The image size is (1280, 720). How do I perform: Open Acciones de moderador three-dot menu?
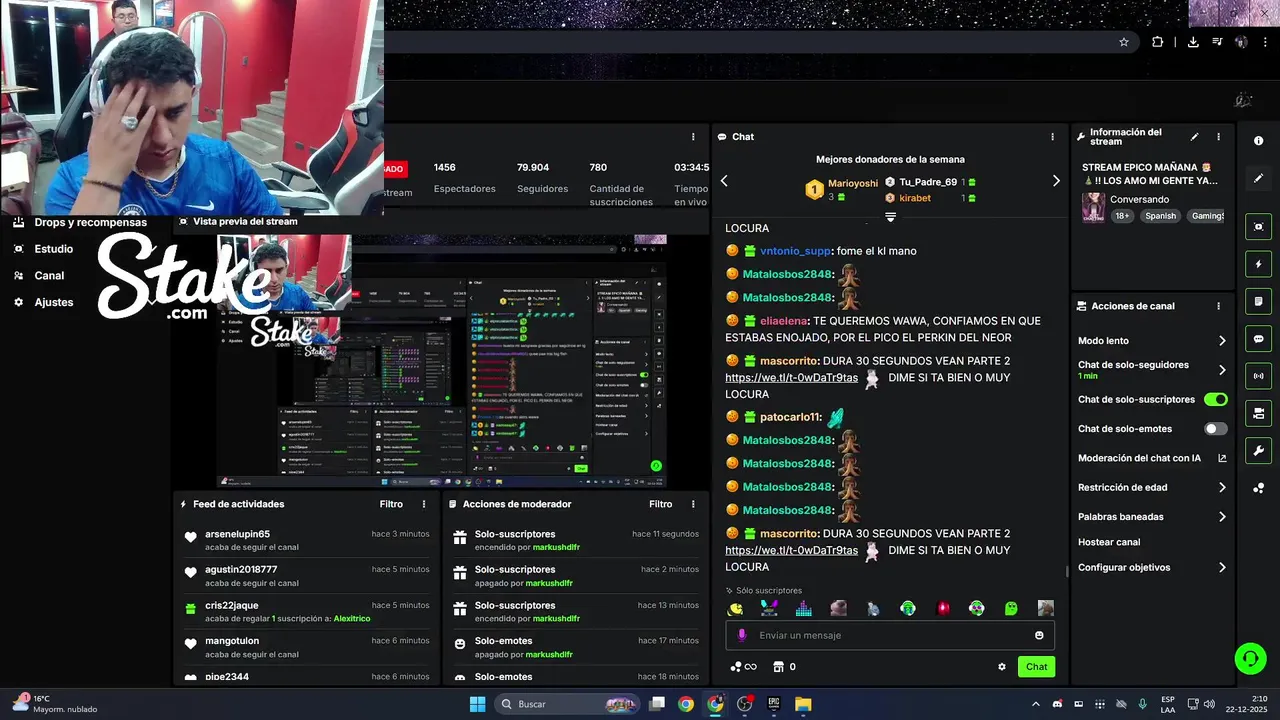coord(693,504)
